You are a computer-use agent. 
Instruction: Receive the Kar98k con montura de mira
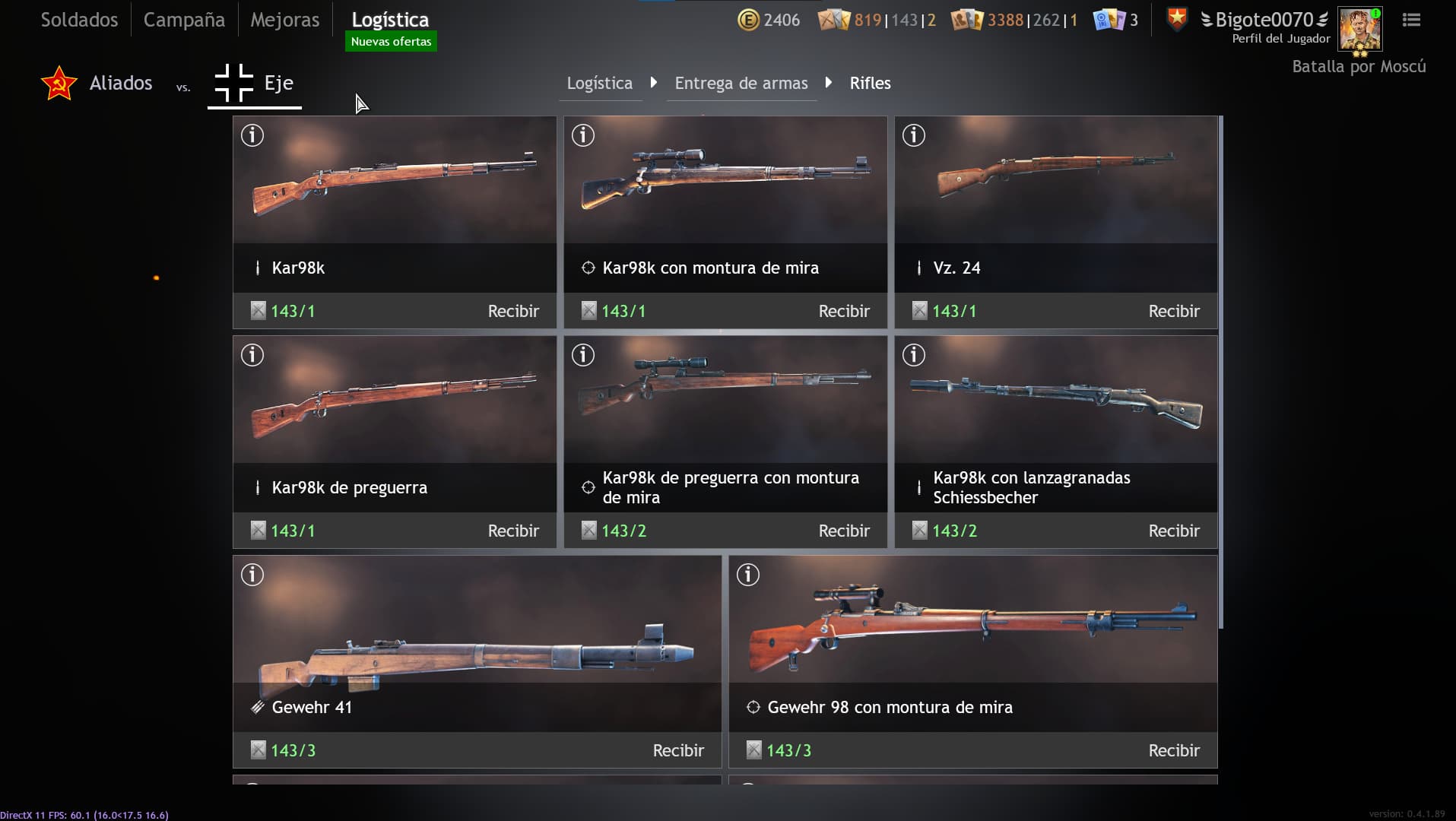click(x=844, y=311)
